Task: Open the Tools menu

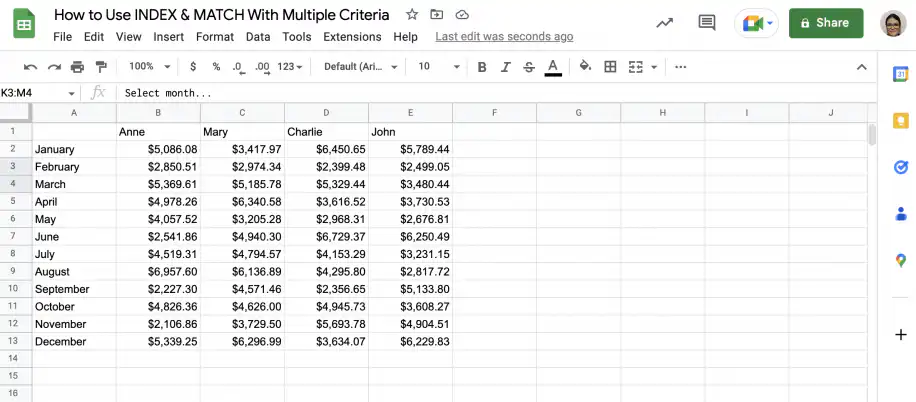Action: (x=297, y=37)
